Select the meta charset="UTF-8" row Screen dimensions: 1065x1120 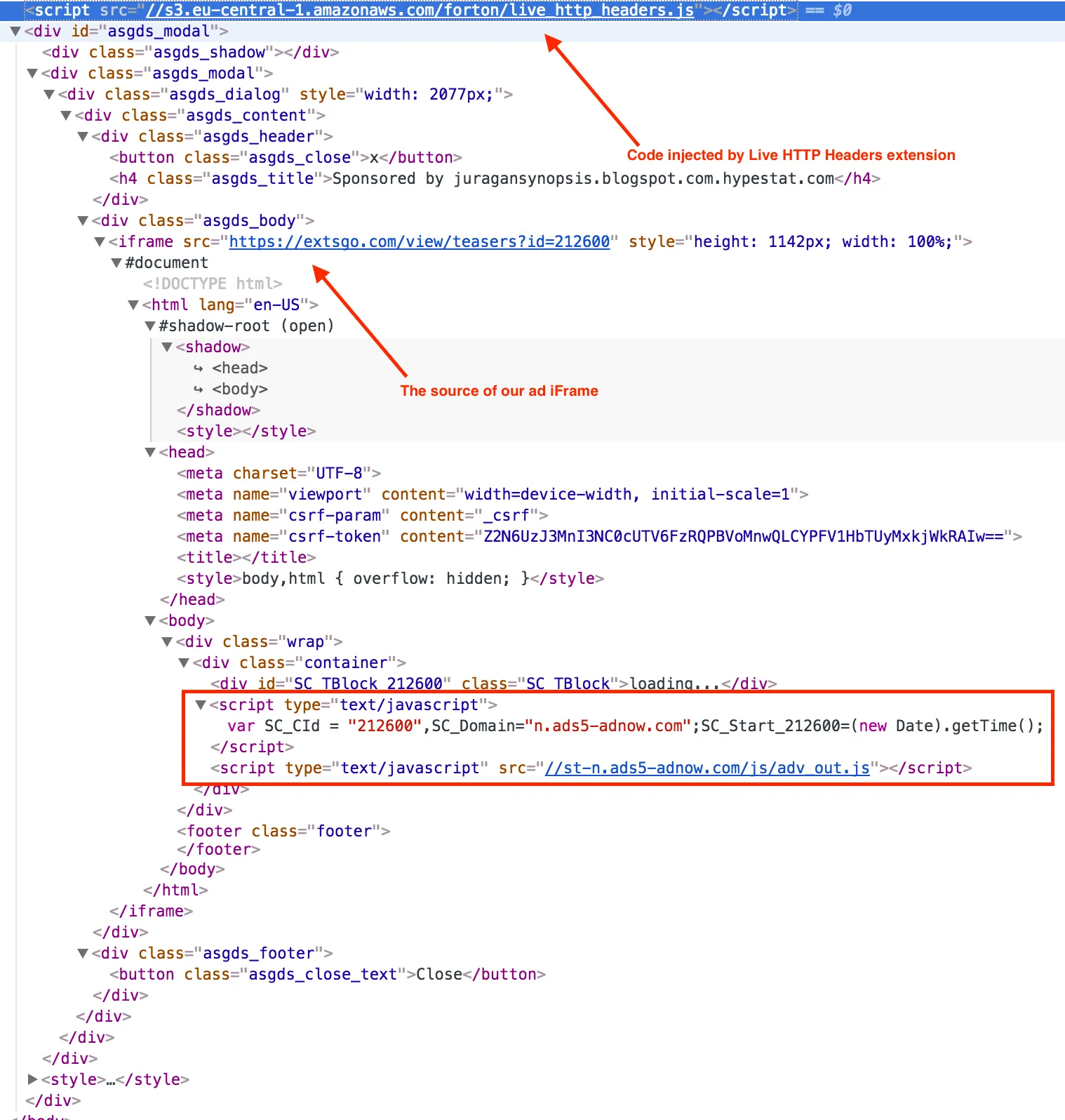point(279,474)
